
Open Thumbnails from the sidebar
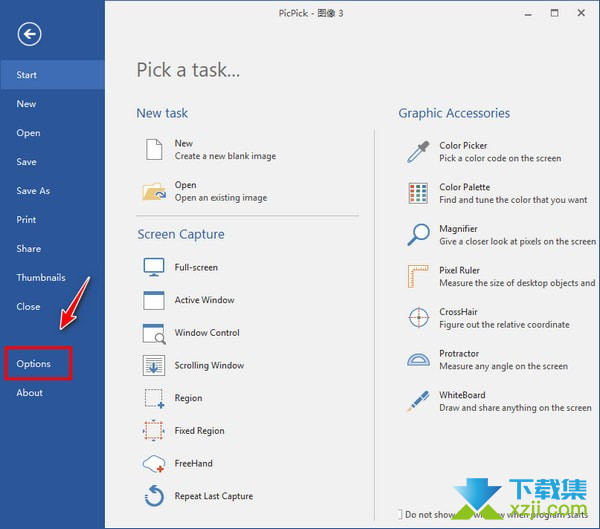pyautogui.click(x=41, y=278)
